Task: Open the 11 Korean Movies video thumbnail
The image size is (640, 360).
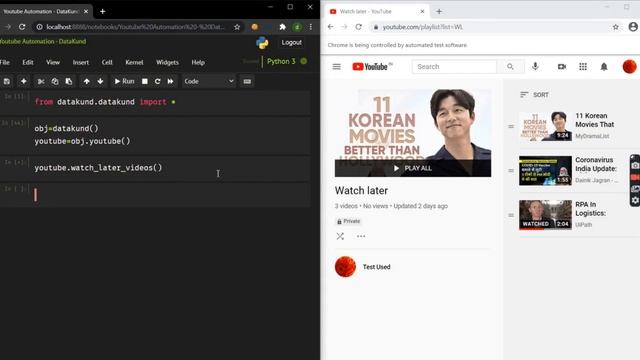Action: (545, 127)
